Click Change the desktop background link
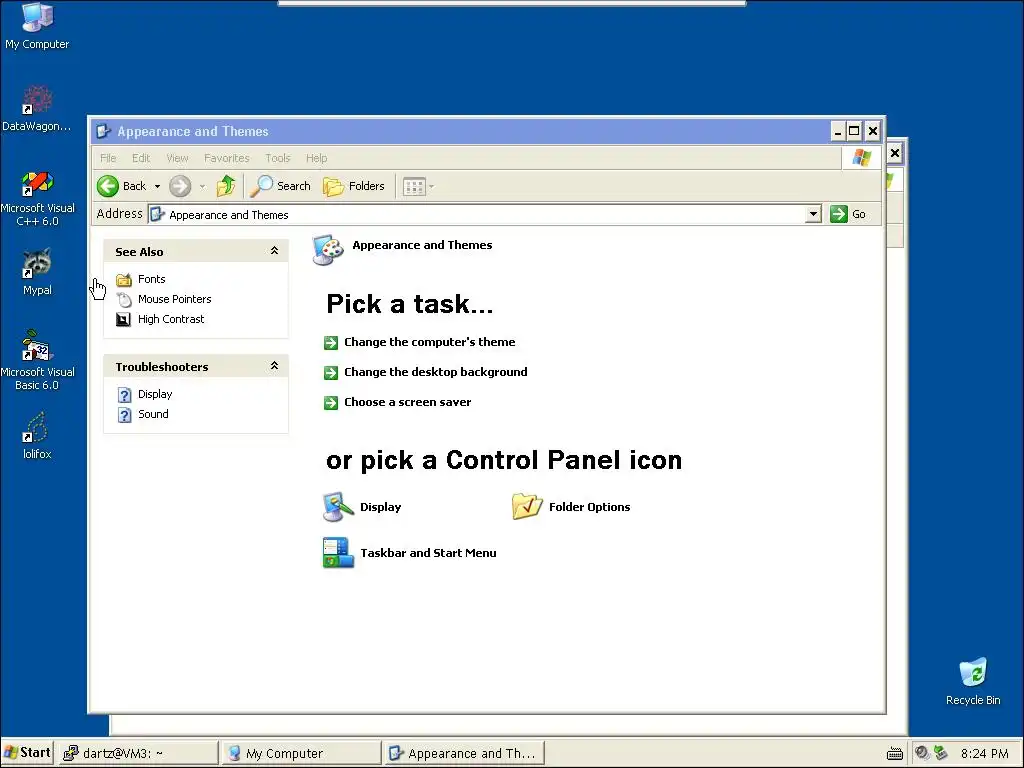 coord(436,372)
